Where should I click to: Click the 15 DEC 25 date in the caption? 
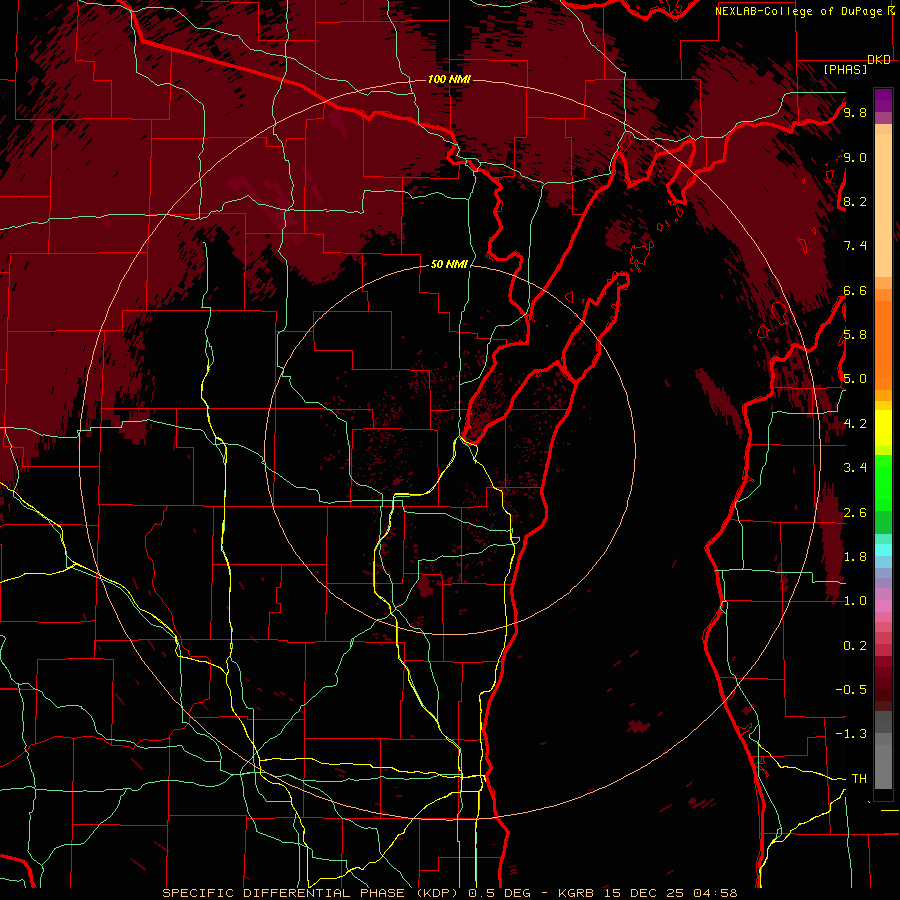645,893
